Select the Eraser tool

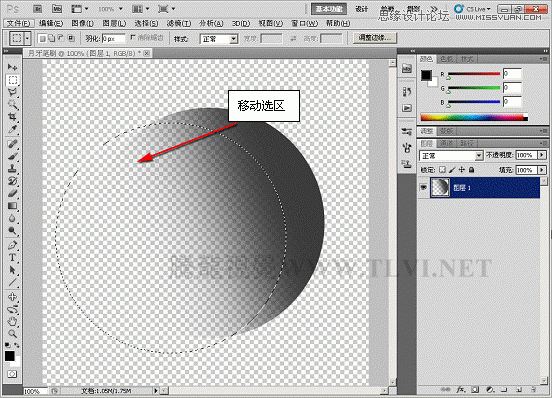12,194
